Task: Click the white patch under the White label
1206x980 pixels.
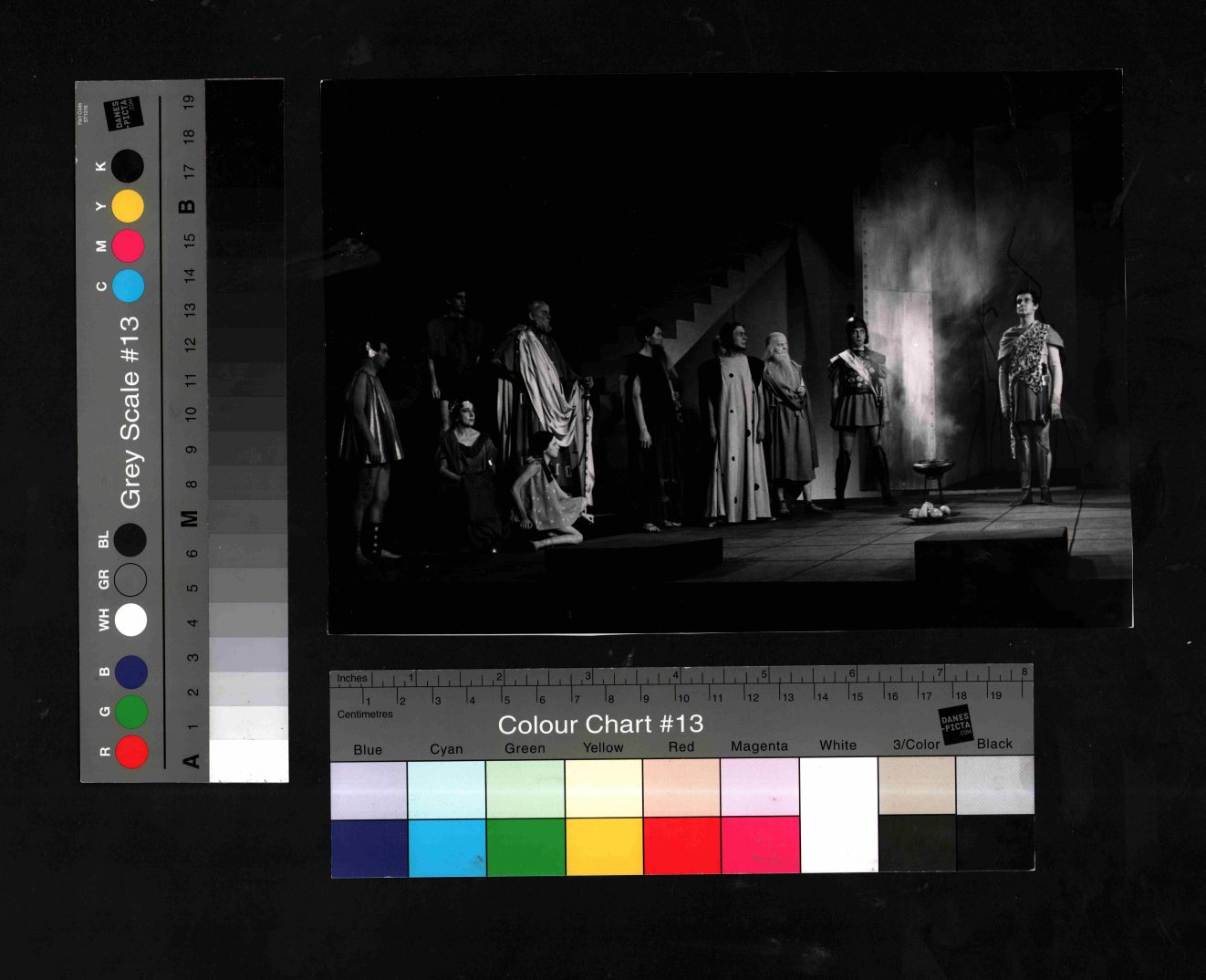Action: 838,811
